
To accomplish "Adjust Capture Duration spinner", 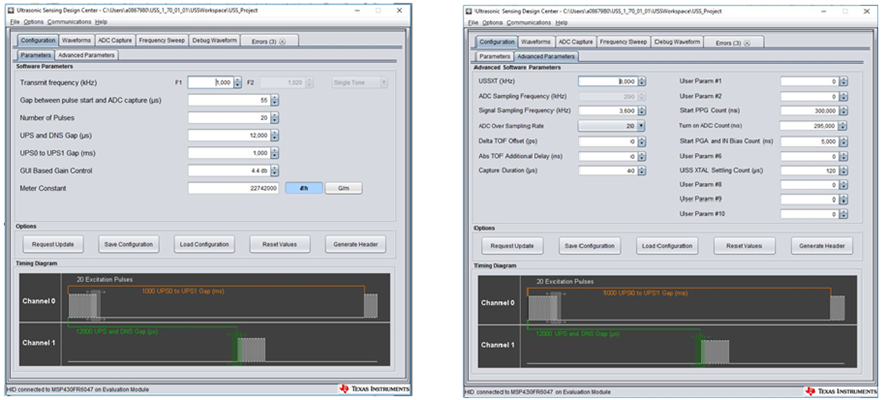I will 642,171.
